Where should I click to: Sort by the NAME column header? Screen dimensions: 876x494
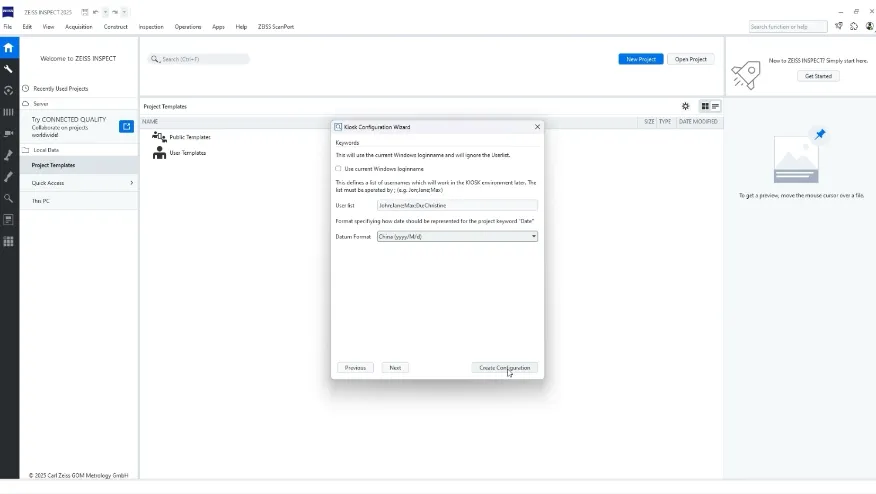click(x=150, y=122)
